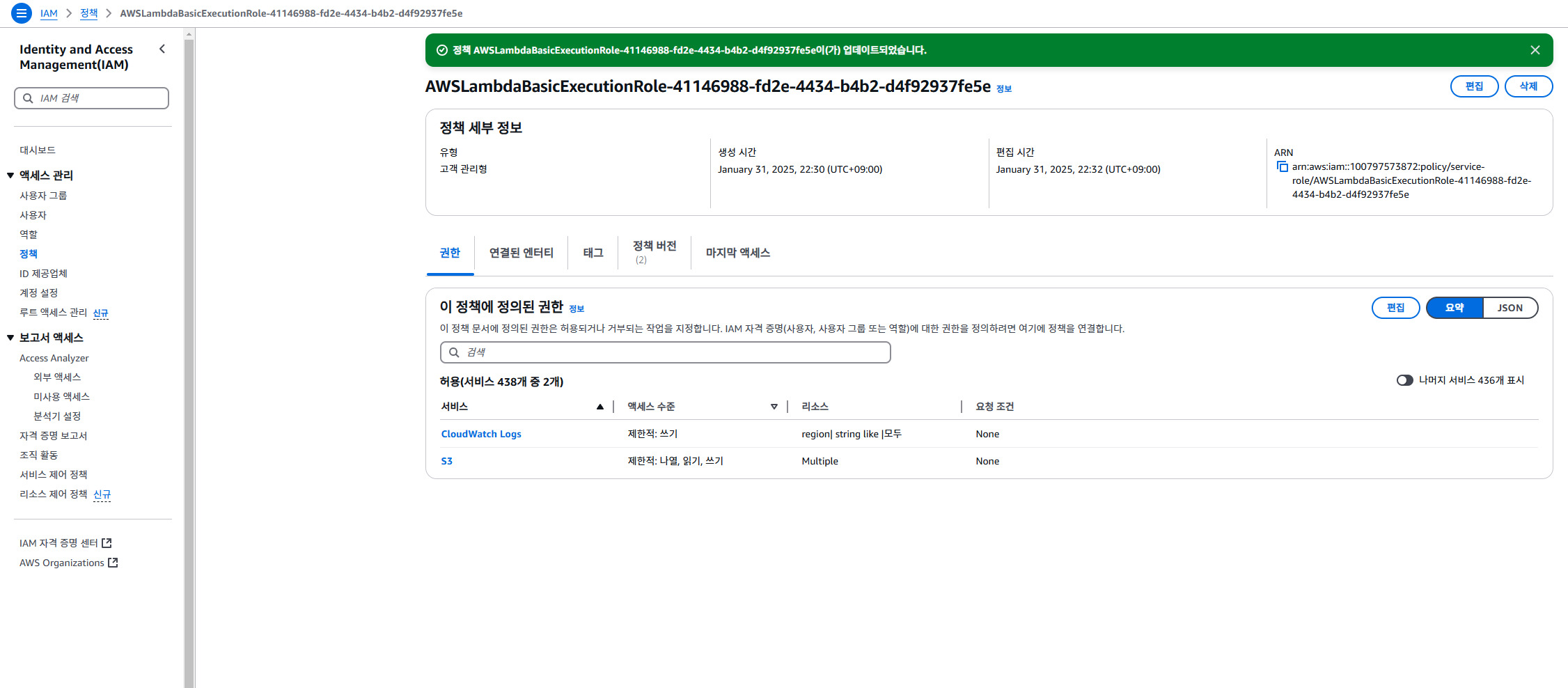Screen dimensions: 1568x688
Task: Click the 정보 link beside the policy title
Action: tap(1004, 88)
